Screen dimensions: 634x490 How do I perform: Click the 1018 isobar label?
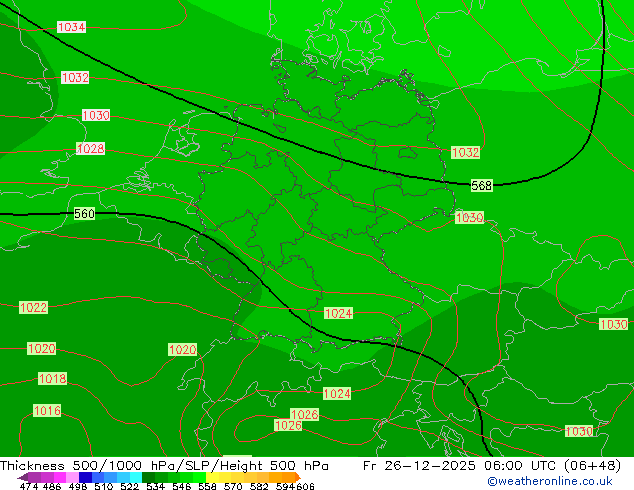pos(52,379)
